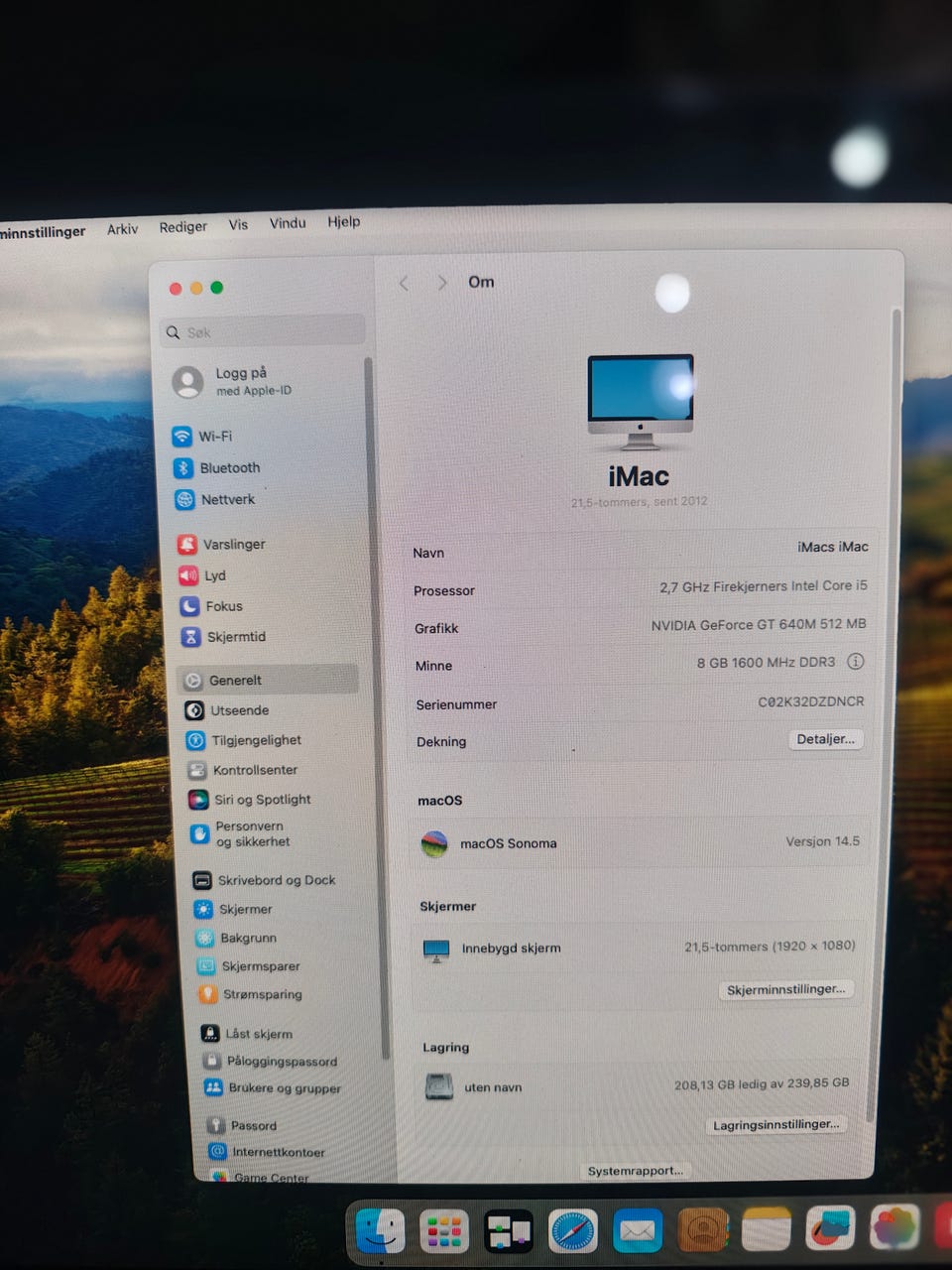952x1270 pixels.
Task: Open Varslinger notification settings
Action: coord(221,544)
